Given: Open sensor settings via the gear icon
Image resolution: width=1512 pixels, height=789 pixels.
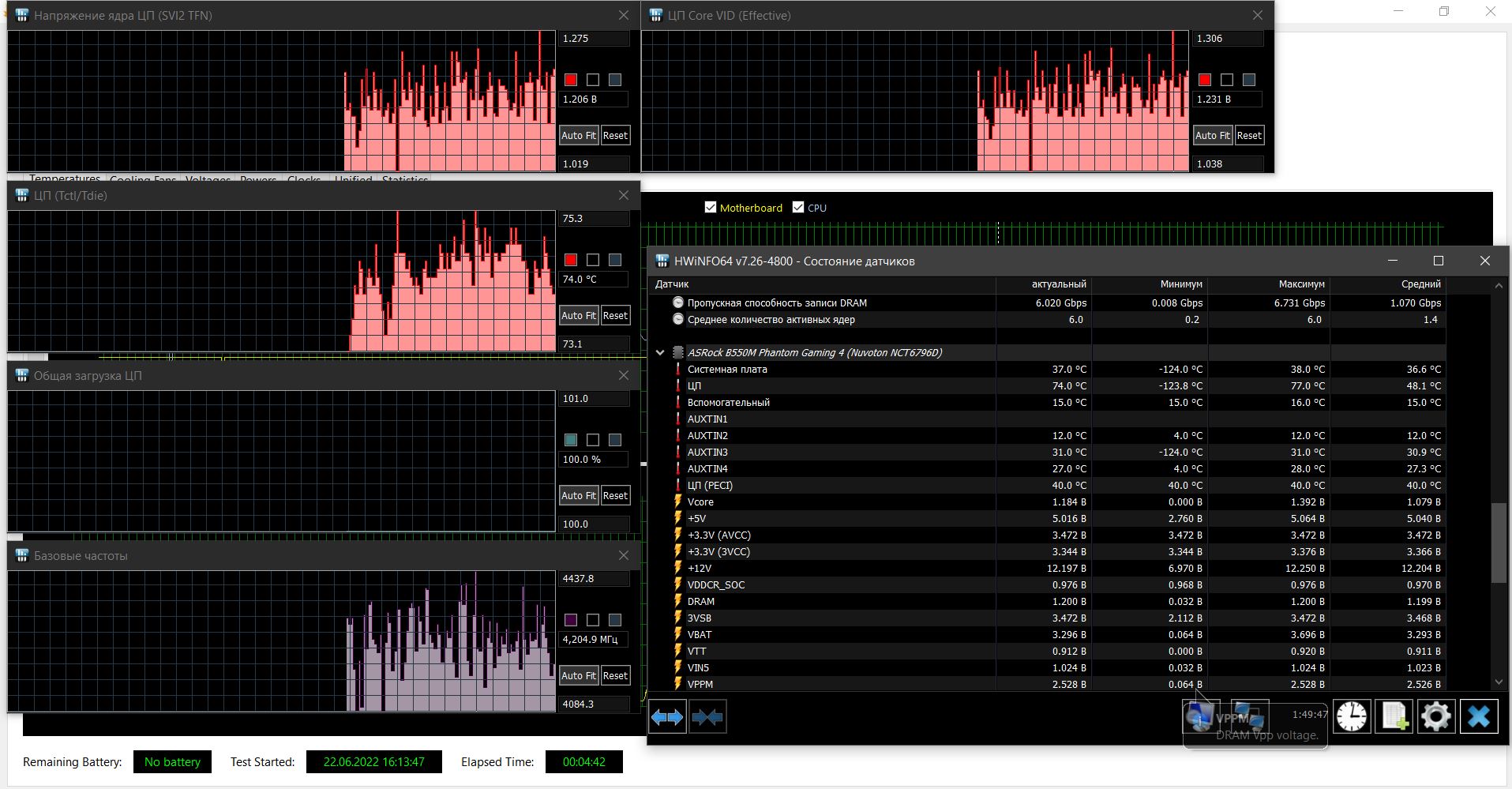Looking at the screenshot, I should (x=1435, y=717).
